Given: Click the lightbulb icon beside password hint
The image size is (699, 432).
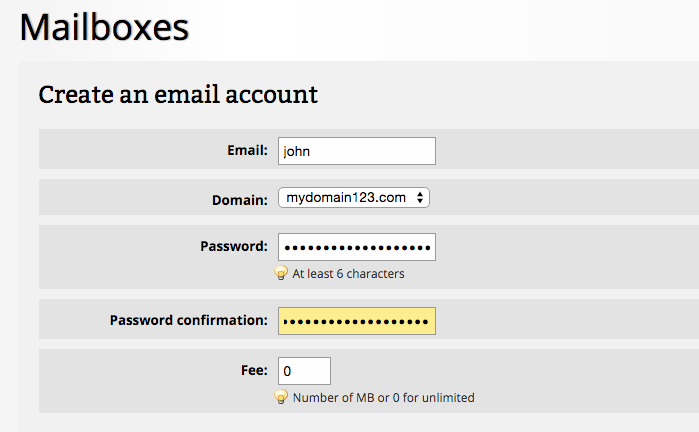Looking at the screenshot, I should tap(282, 272).
